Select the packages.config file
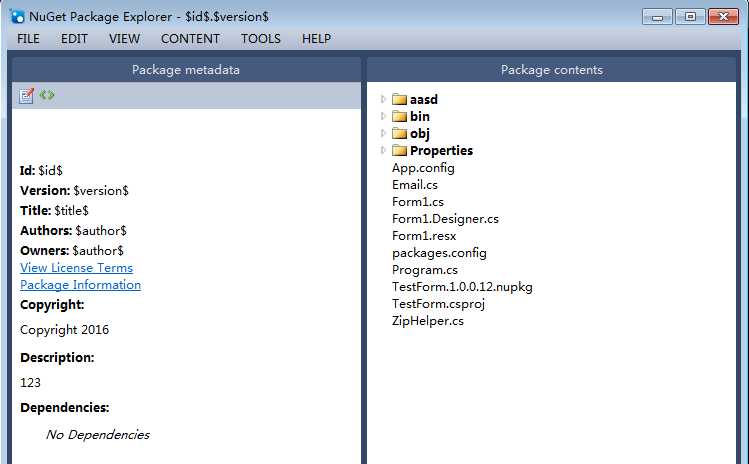 tap(439, 253)
